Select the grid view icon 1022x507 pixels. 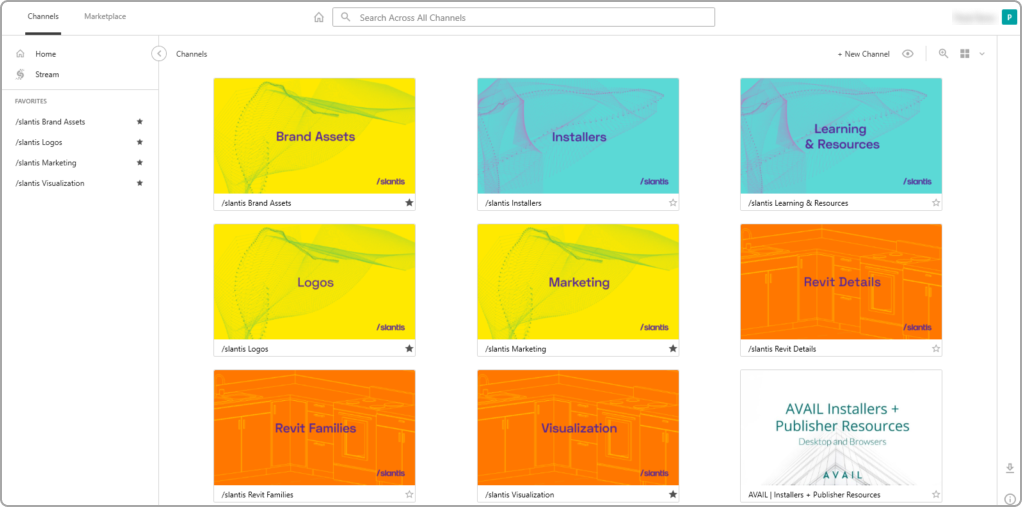tap(965, 53)
